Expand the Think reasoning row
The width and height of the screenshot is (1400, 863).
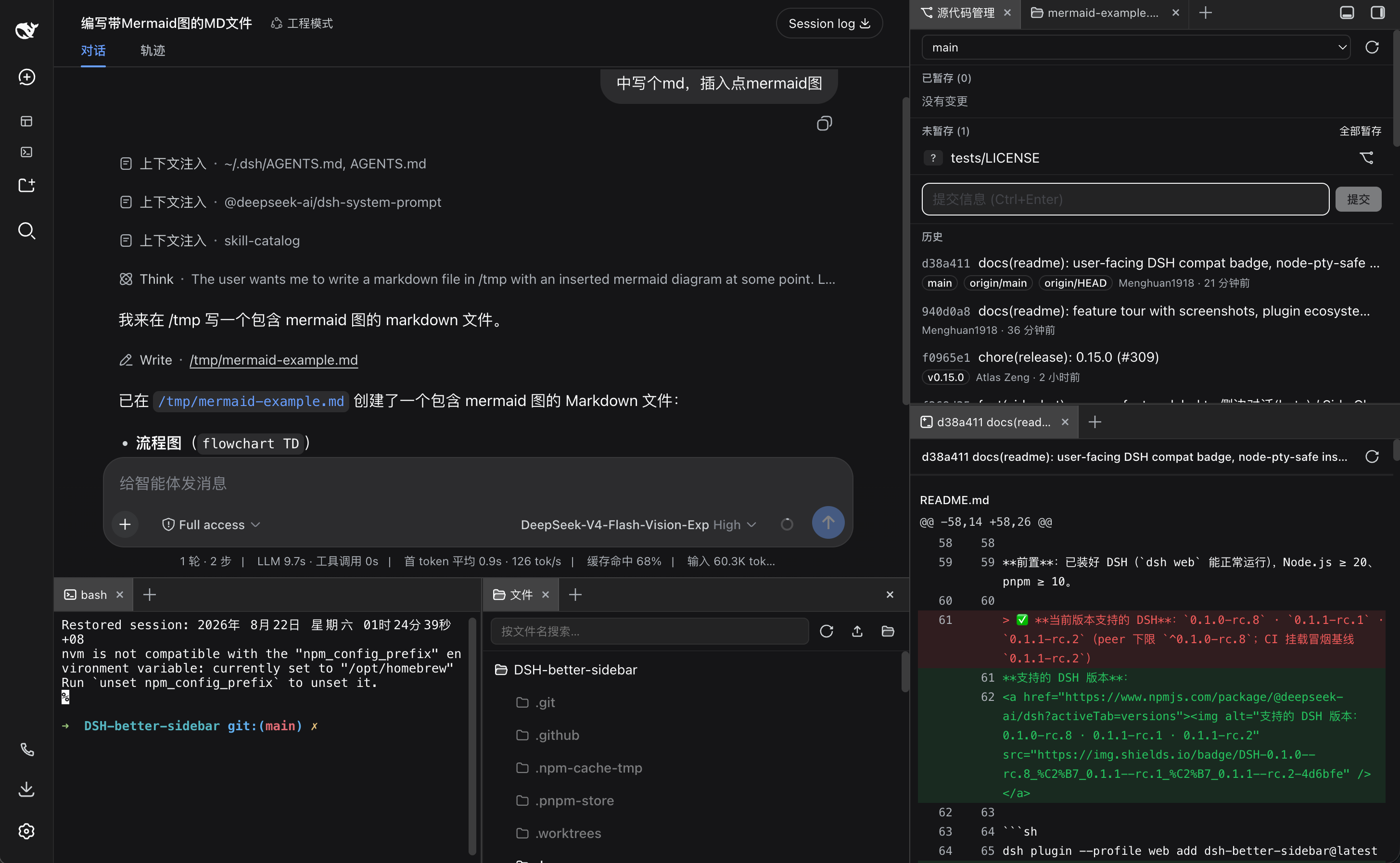[477, 279]
